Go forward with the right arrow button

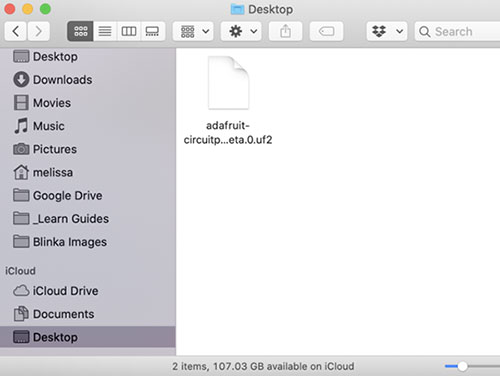coord(39,31)
